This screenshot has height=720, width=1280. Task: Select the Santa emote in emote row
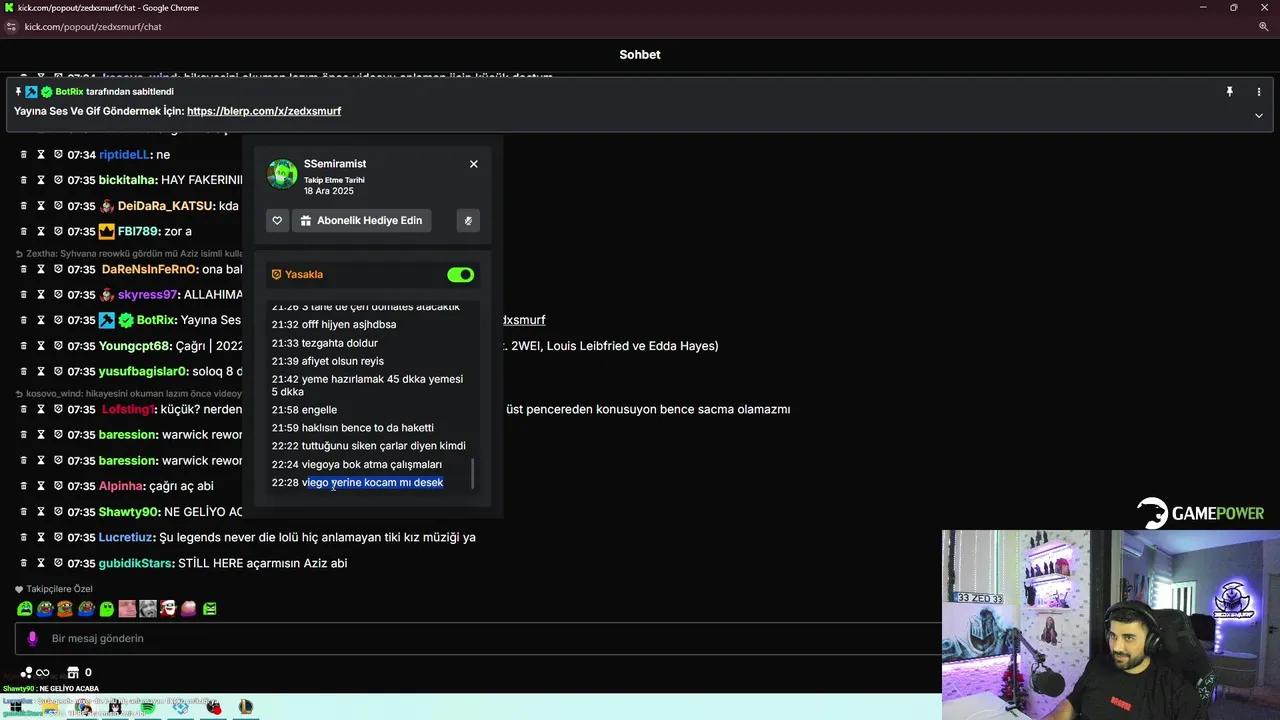click(168, 608)
